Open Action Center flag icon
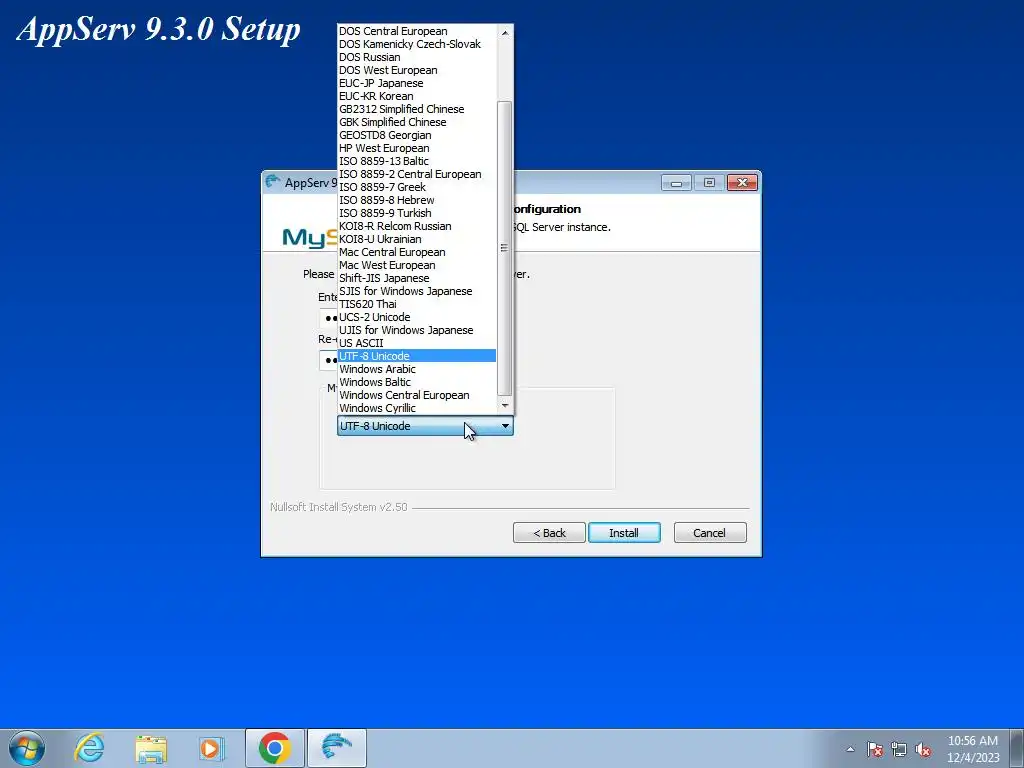The height and width of the screenshot is (768, 1024). 875,749
